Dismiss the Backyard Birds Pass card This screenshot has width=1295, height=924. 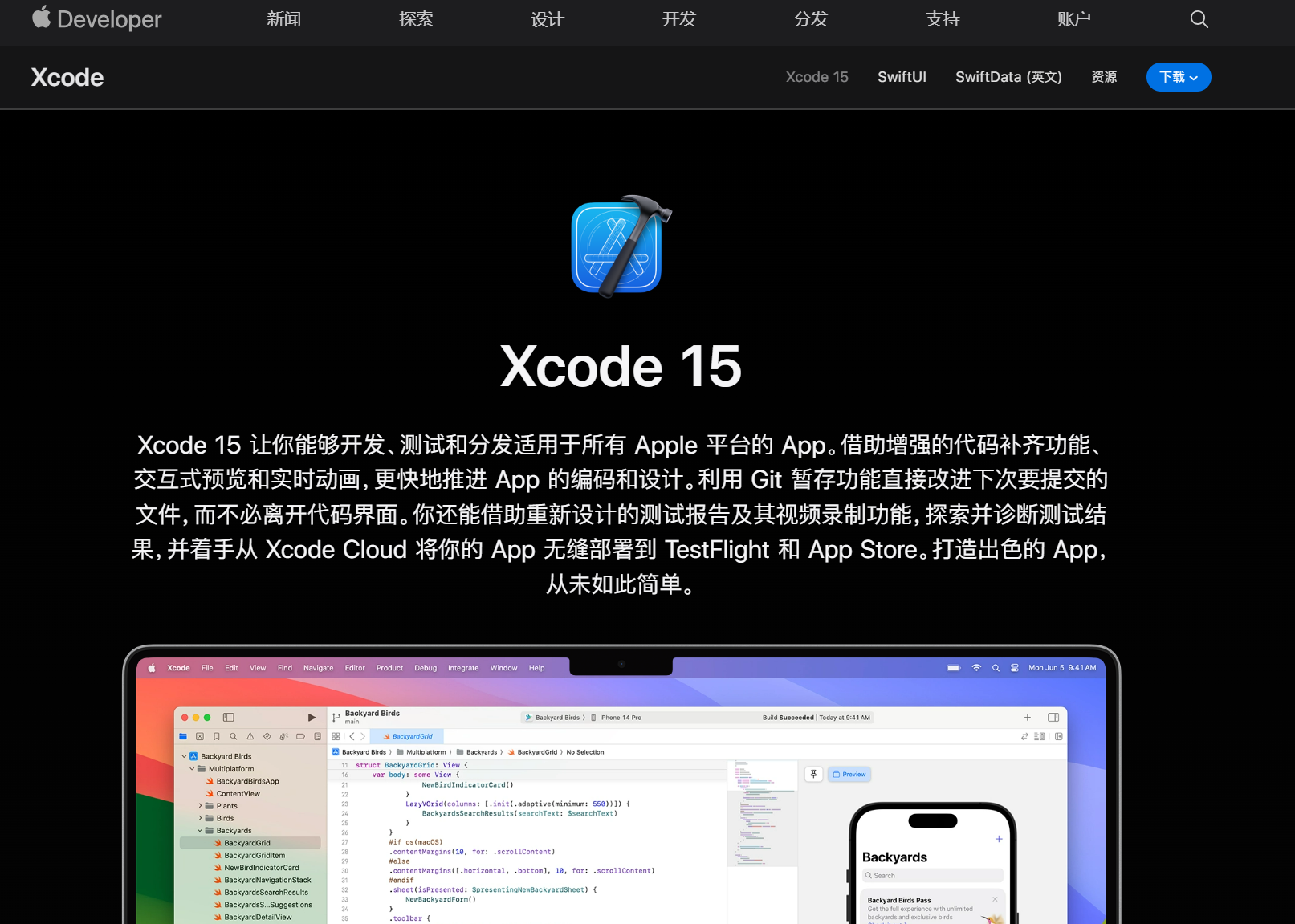[995, 899]
